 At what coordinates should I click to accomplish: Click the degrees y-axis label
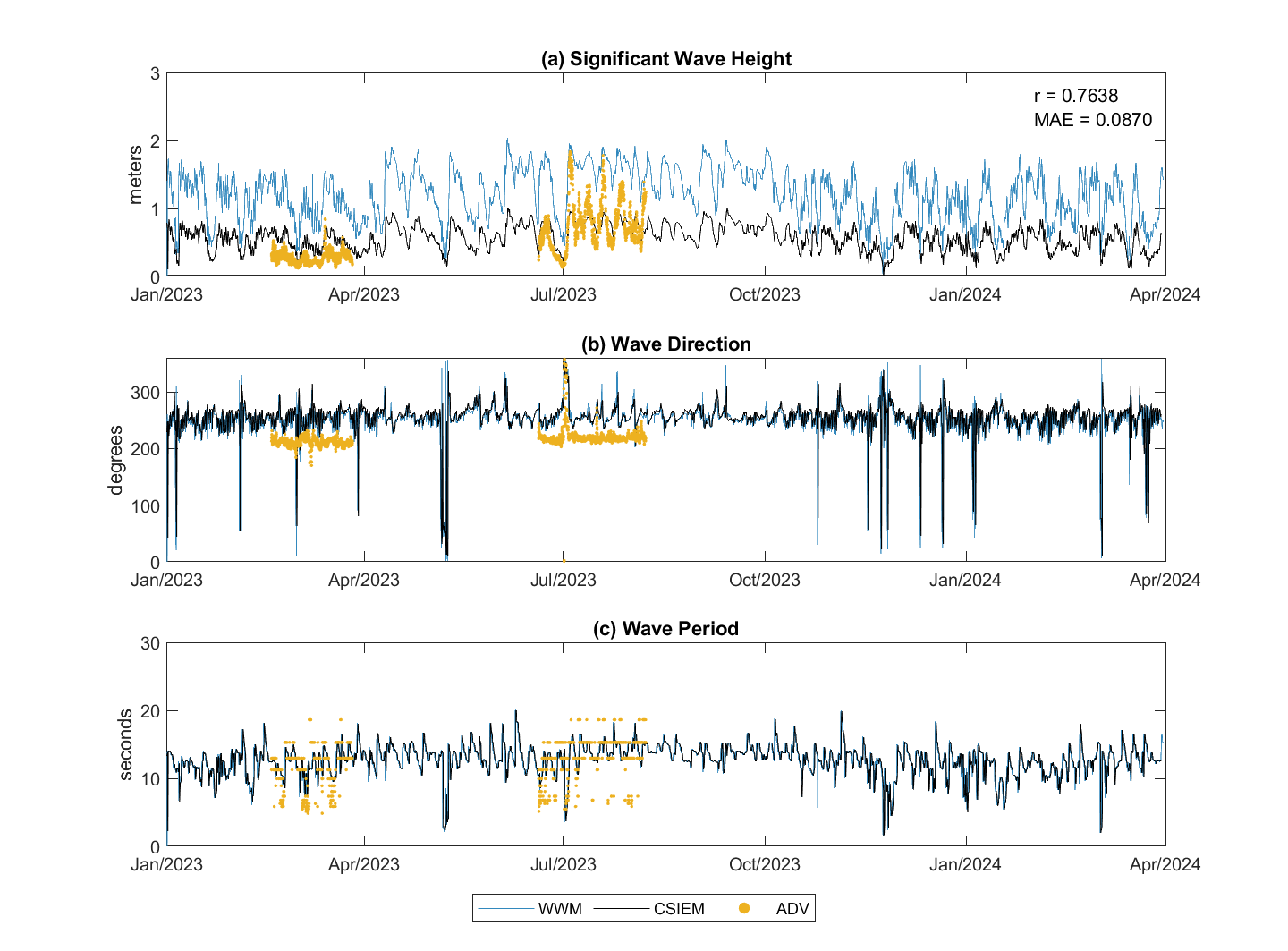click(115, 460)
